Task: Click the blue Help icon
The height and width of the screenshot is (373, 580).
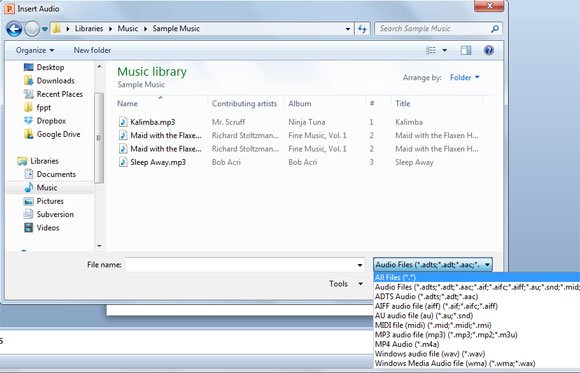Action: tap(489, 50)
